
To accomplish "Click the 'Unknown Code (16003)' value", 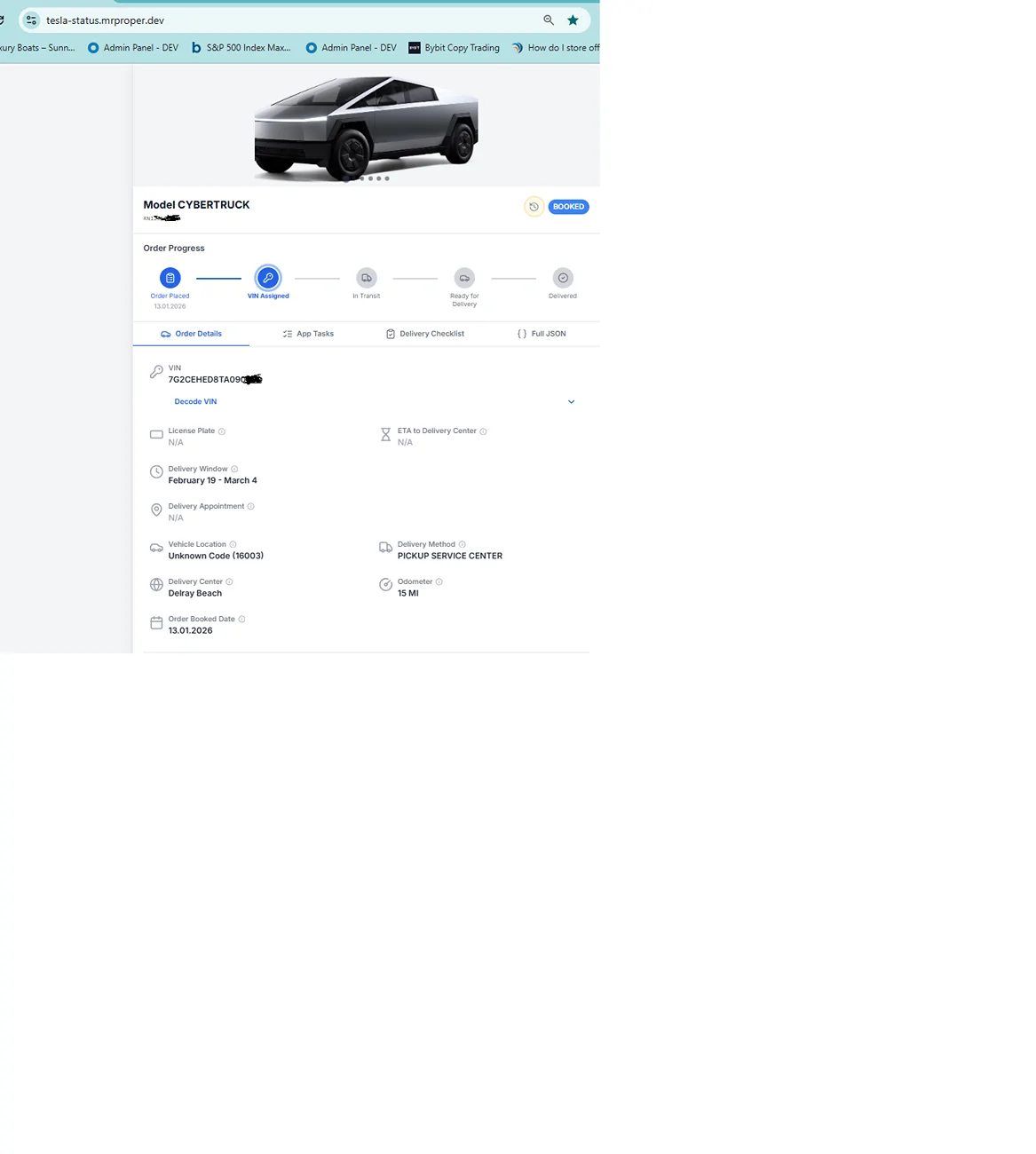I will (x=216, y=556).
